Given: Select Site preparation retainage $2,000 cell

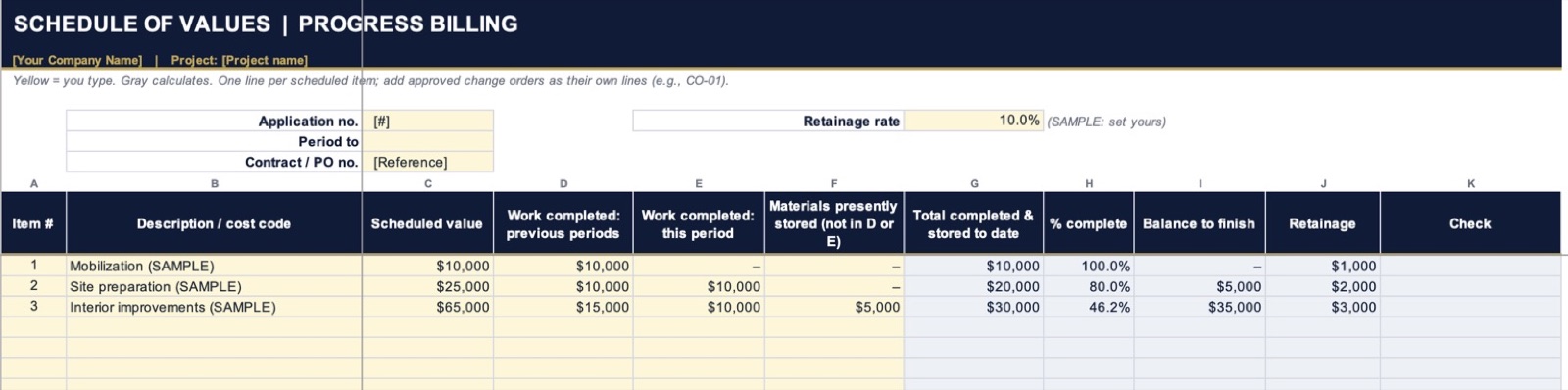Looking at the screenshot, I should [1323, 286].
